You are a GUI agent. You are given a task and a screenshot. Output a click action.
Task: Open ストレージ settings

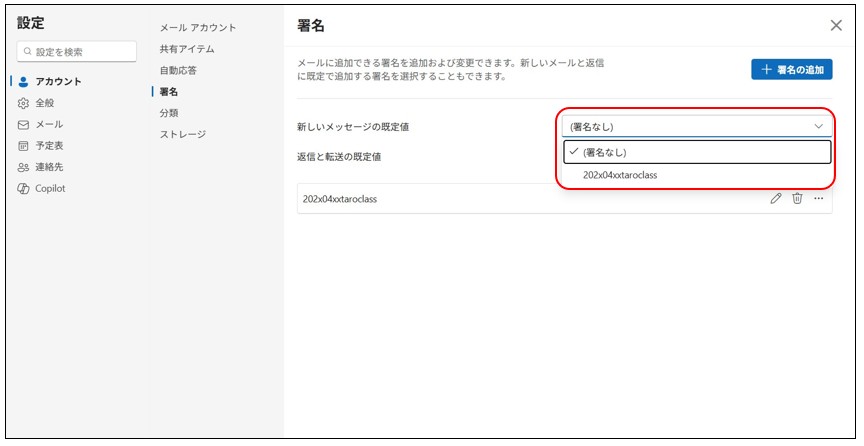[x=183, y=134]
